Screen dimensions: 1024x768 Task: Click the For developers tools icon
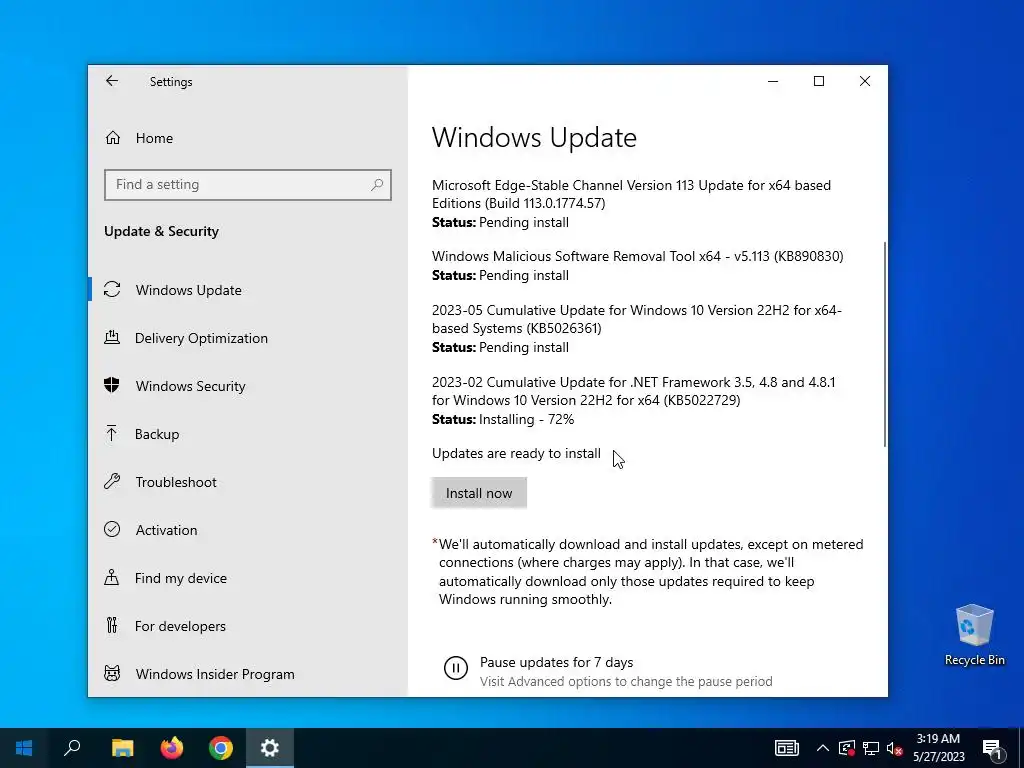pos(112,626)
